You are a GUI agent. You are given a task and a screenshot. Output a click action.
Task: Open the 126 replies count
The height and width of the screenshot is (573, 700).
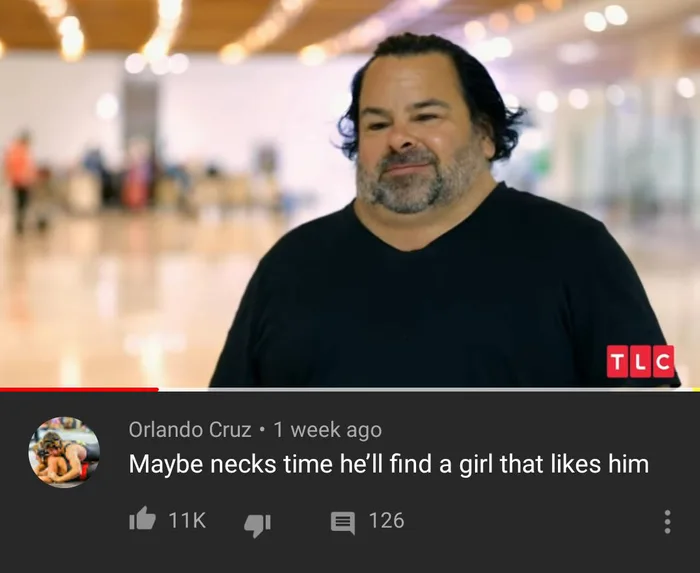(x=387, y=520)
